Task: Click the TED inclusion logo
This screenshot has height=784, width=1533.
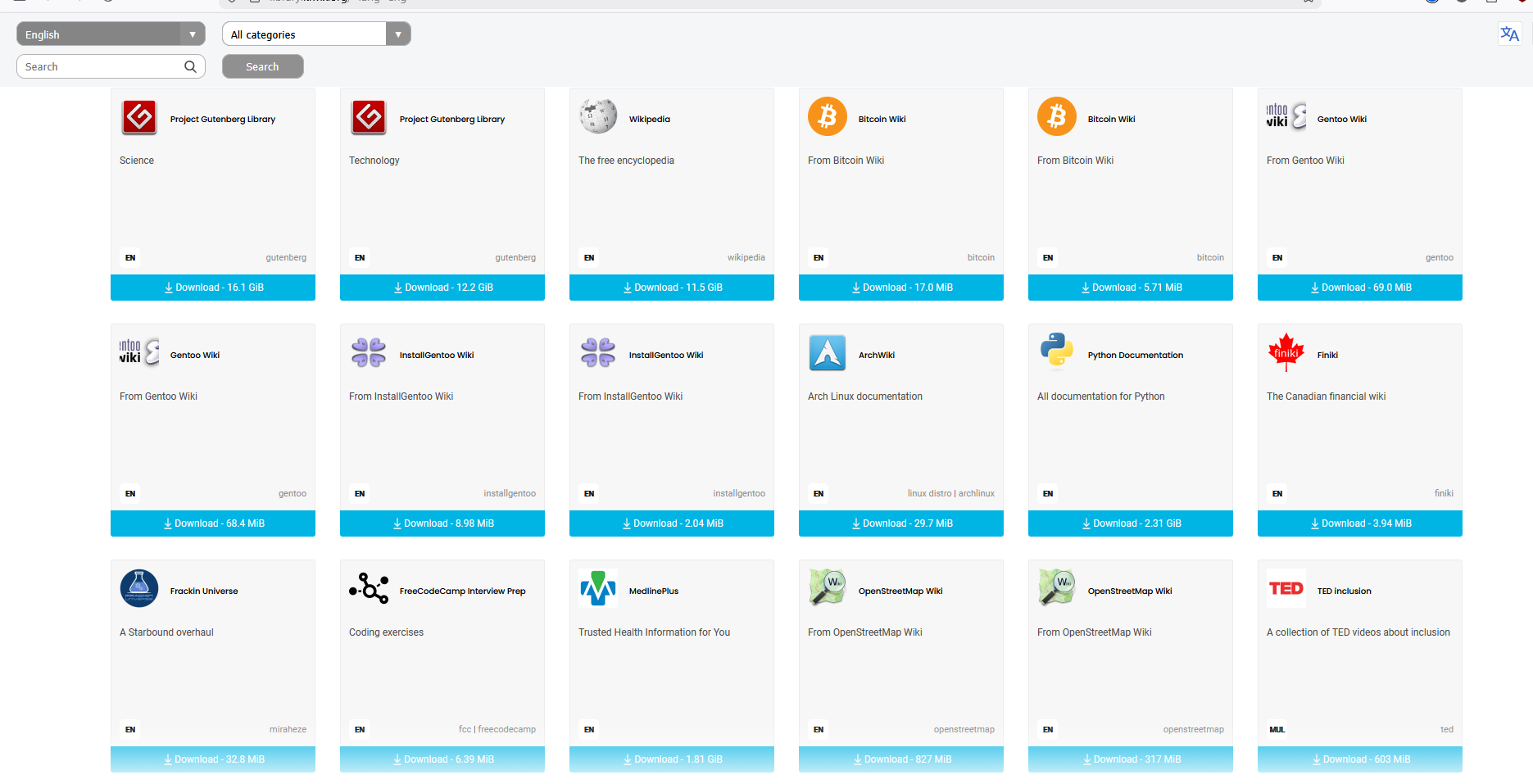Action: [x=1286, y=589]
